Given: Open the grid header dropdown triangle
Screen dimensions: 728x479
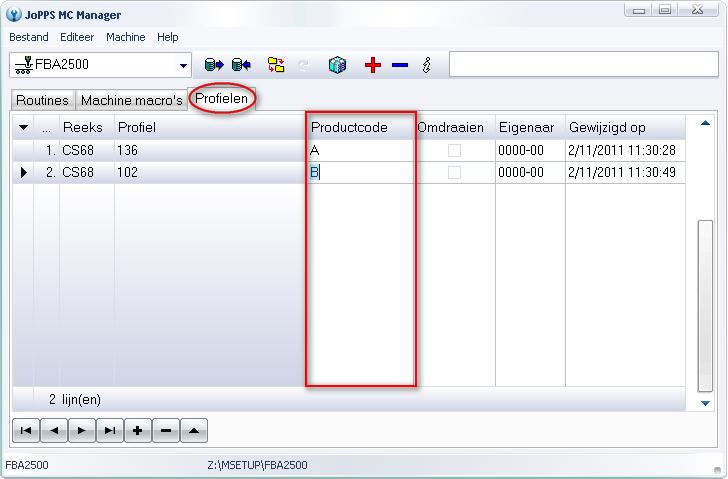Looking at the screenshot, I should coord(23,127).
